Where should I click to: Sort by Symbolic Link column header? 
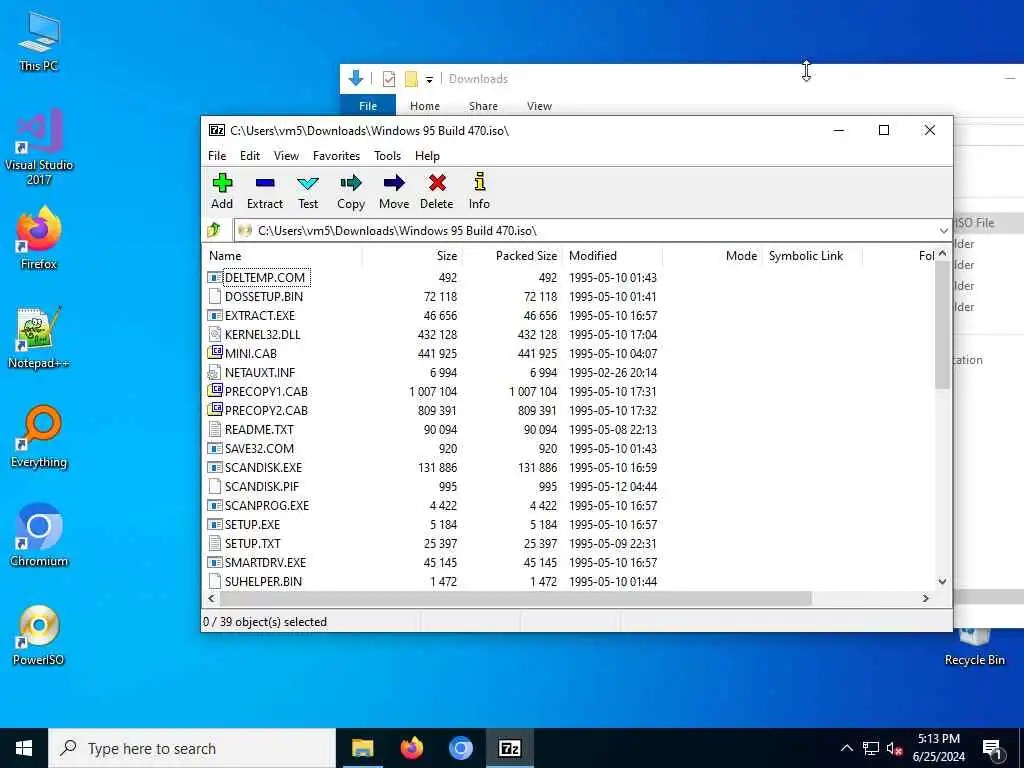coord(812,255)
